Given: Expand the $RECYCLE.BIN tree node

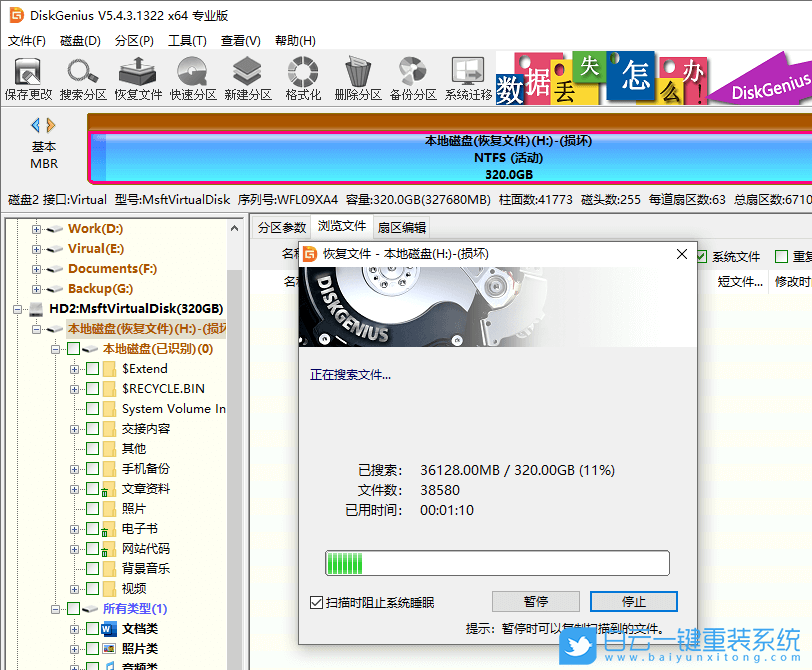Looking at the screenshot, I should click(x=76, y=388).
